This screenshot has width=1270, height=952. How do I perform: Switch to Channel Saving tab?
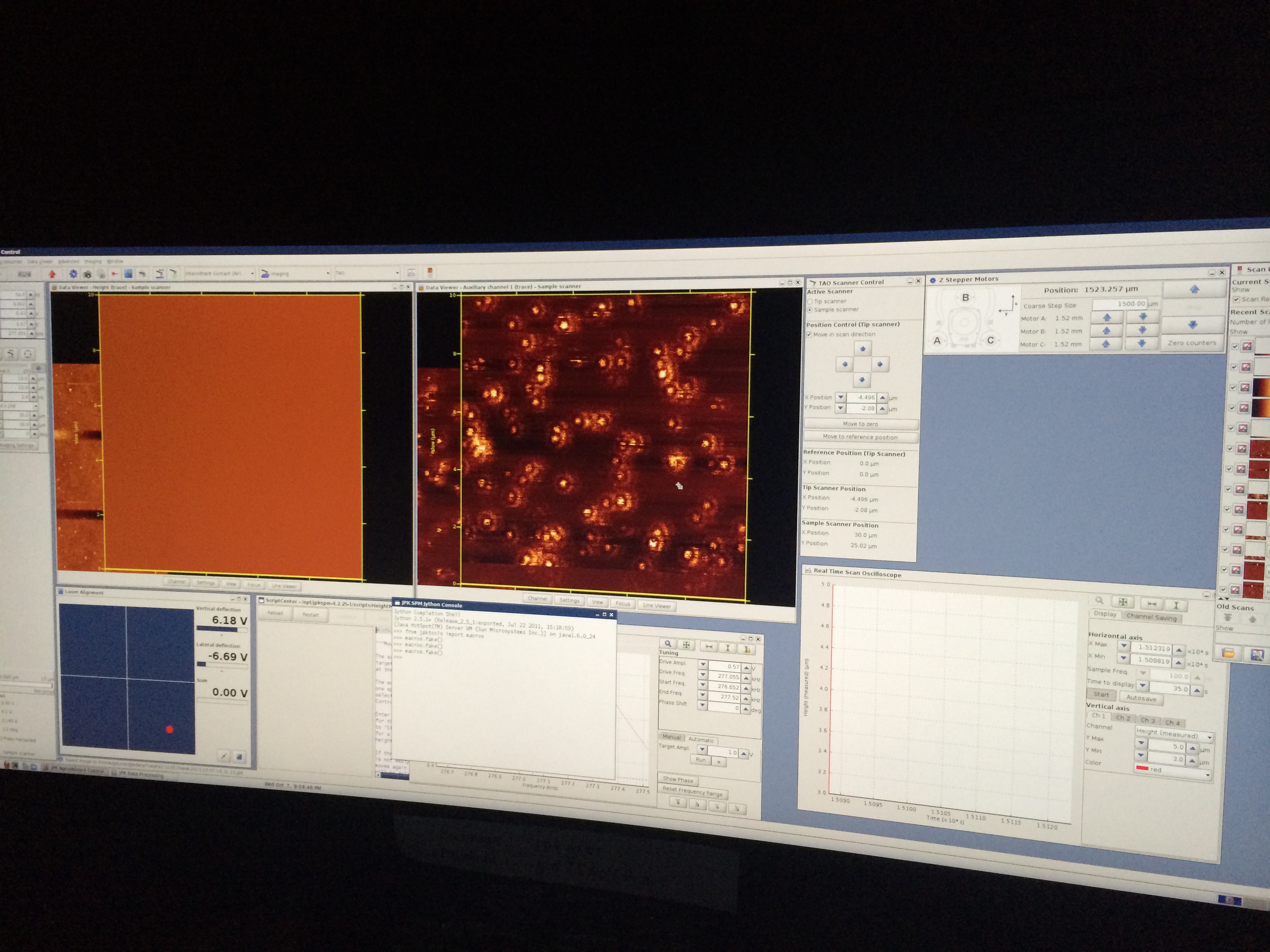point(1151,617)
